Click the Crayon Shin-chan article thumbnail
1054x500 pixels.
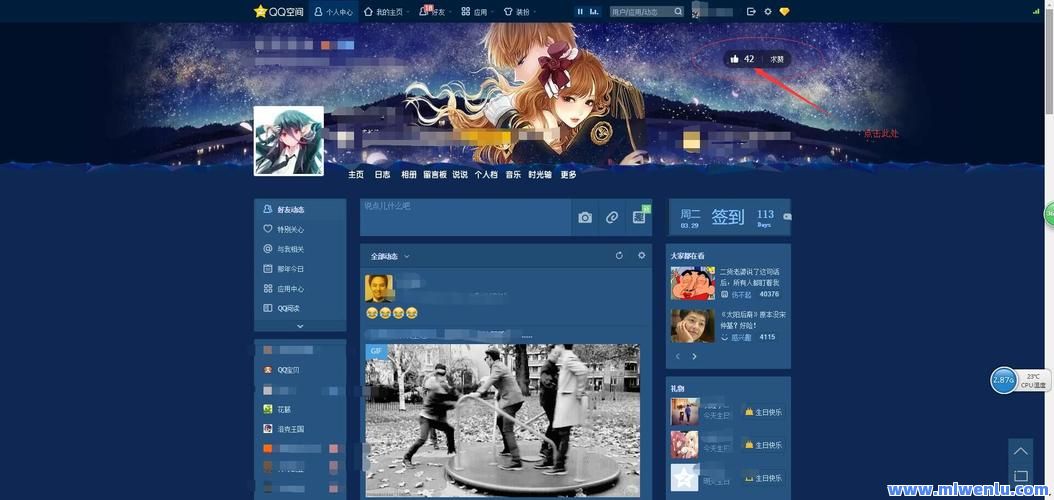pyautogui.click(x=693, y=283)
